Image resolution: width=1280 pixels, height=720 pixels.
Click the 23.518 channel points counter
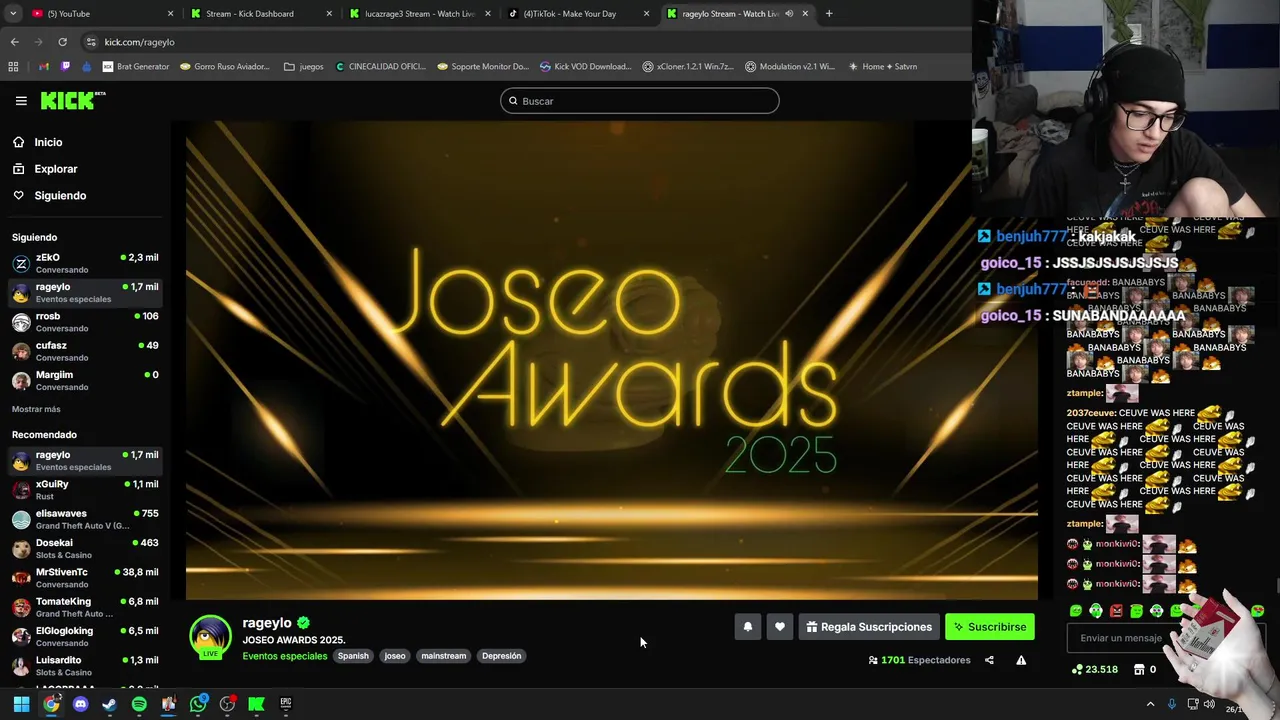click(1095, 669)
